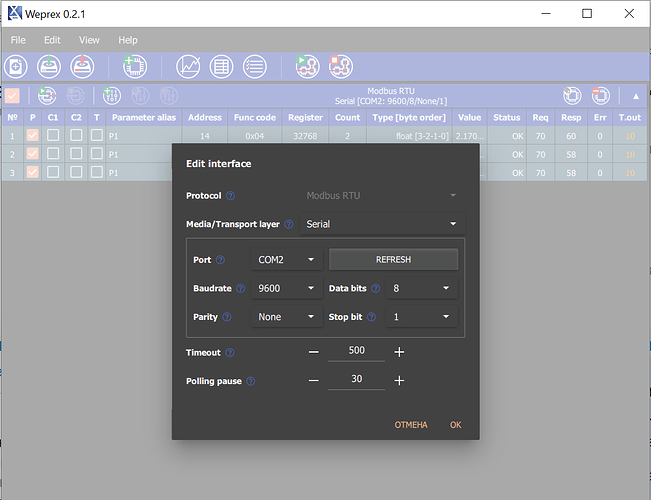Click the REFRESH ports button
Screen dimensions: 651x500
394,260
